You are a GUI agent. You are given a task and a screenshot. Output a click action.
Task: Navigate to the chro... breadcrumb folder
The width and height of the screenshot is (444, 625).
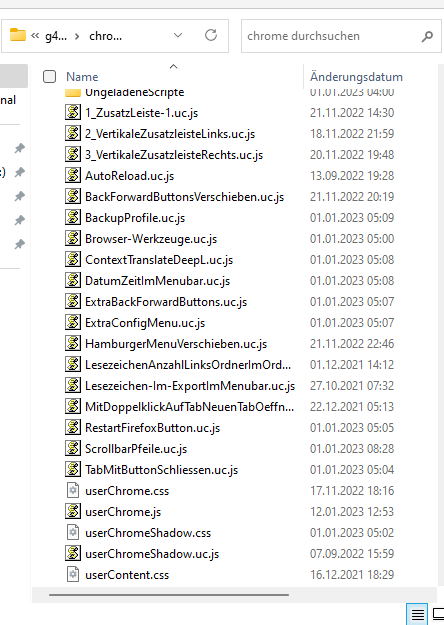tap(106, 36)
